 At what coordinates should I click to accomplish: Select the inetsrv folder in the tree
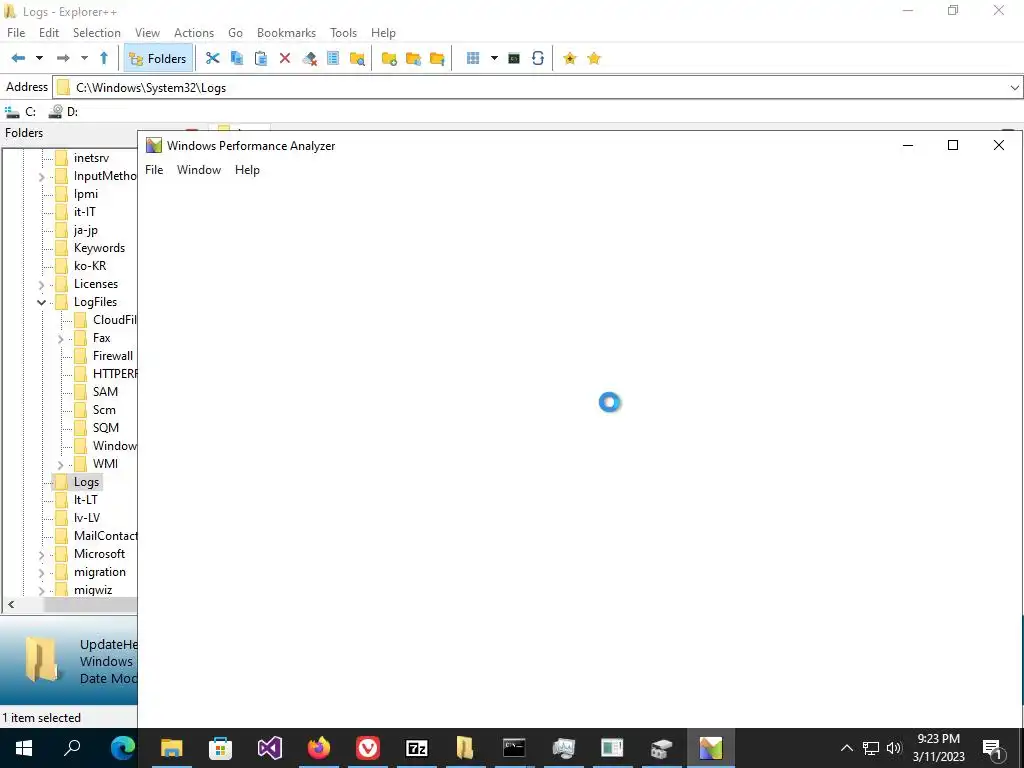91,158
